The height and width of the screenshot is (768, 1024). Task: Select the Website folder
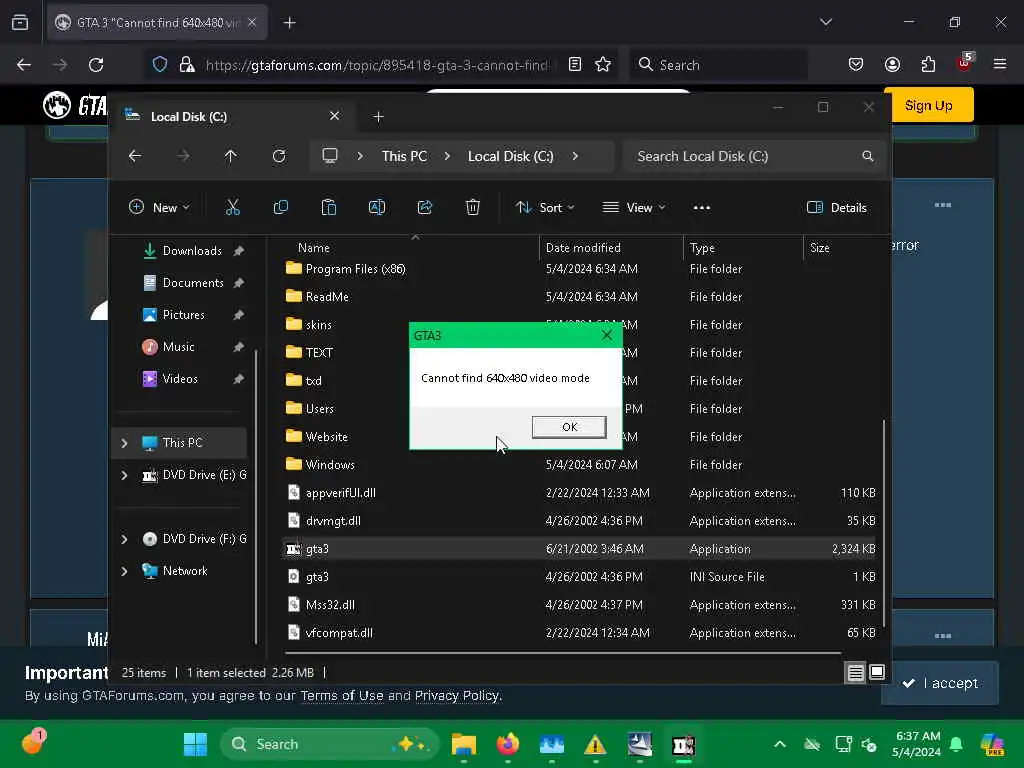pos(327,437)
